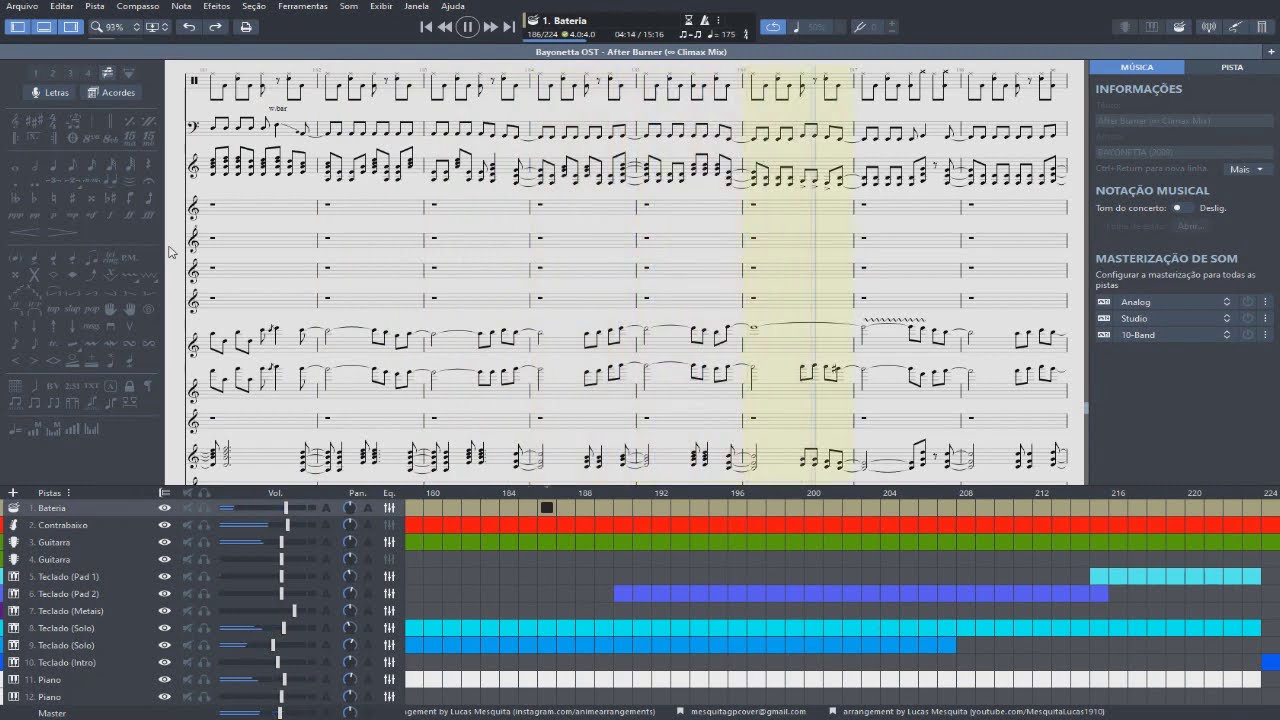Screen dimensions: 1280x720
Task: Toggle the right inspector panel
Action: click(x=70, y=27)
